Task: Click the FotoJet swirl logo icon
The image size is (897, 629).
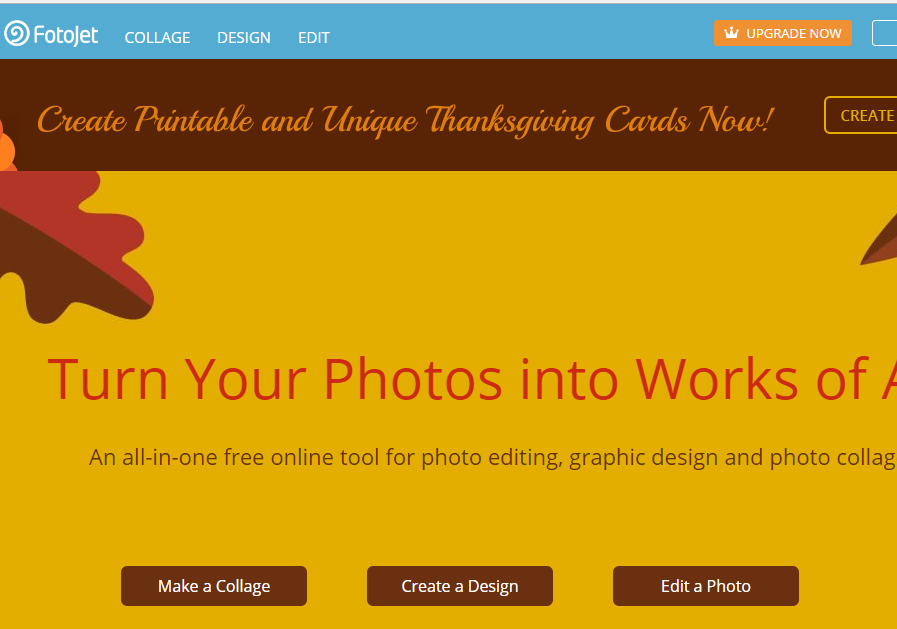Action: click(17, 33)
